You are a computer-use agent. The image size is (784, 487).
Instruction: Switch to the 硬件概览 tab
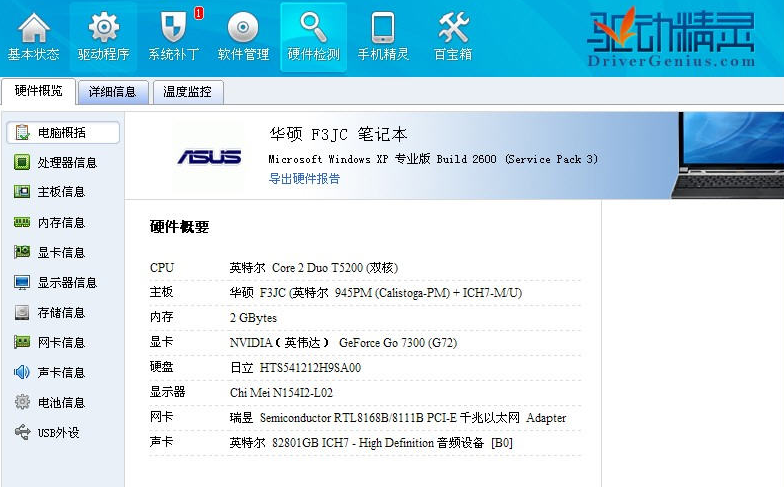point(38,91)
